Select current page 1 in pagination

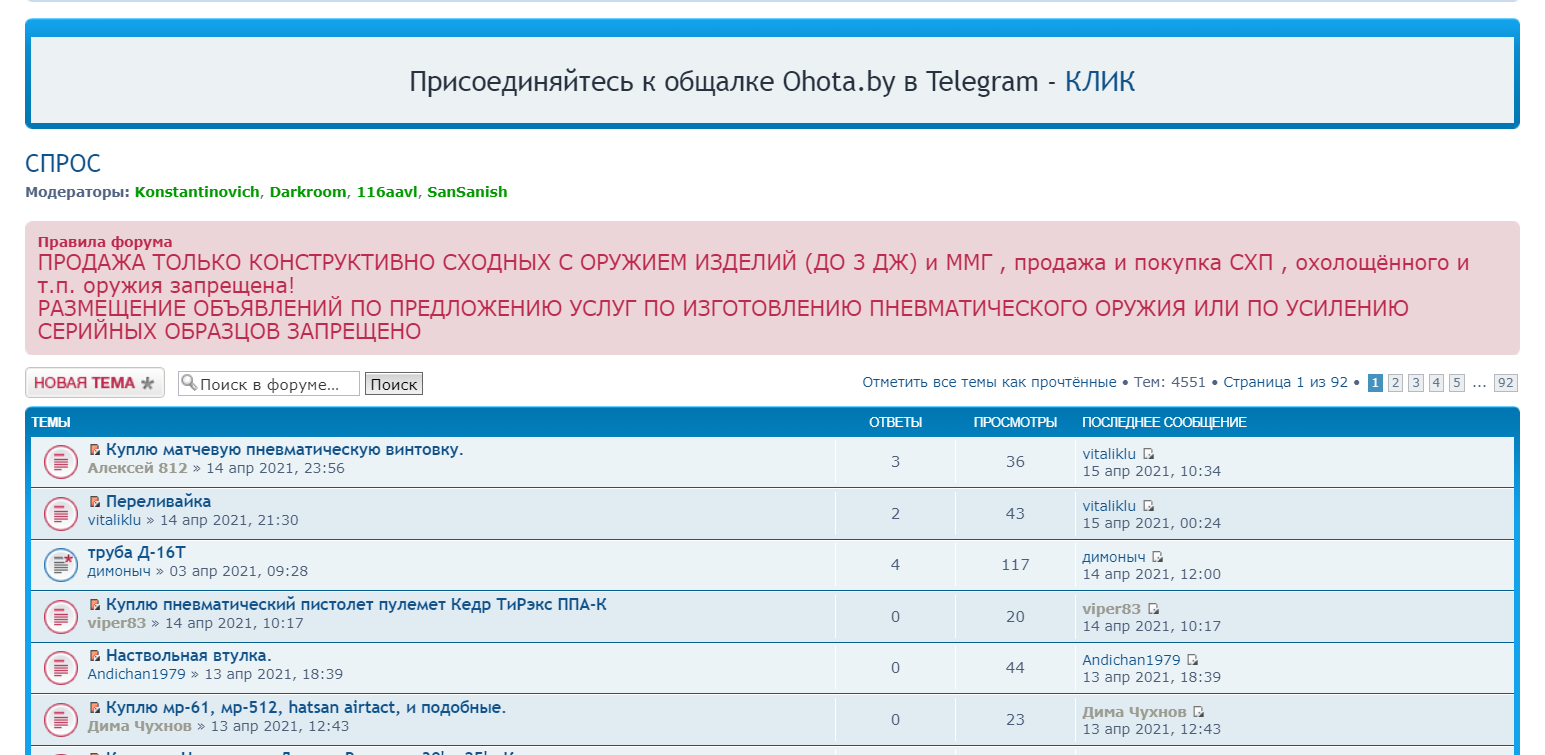[x=1375, y=383]
